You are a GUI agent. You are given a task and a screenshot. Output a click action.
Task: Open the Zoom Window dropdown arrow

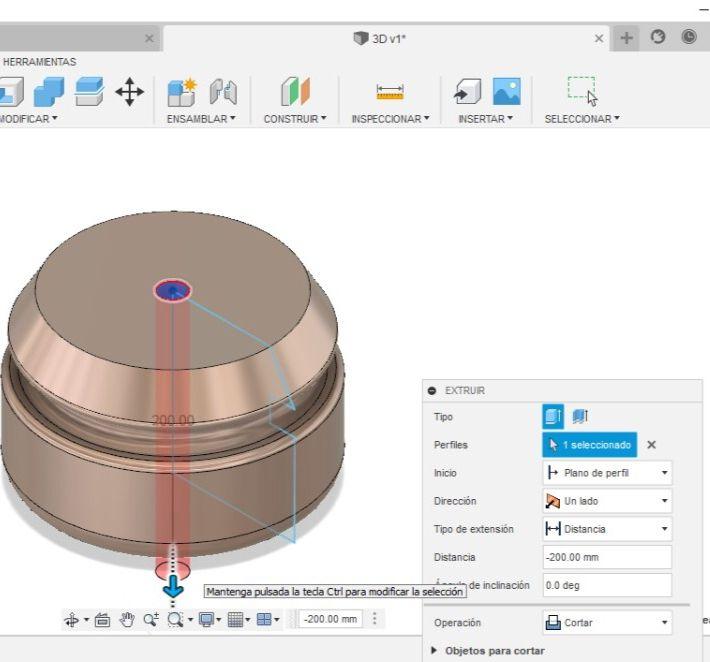(190, 619)
